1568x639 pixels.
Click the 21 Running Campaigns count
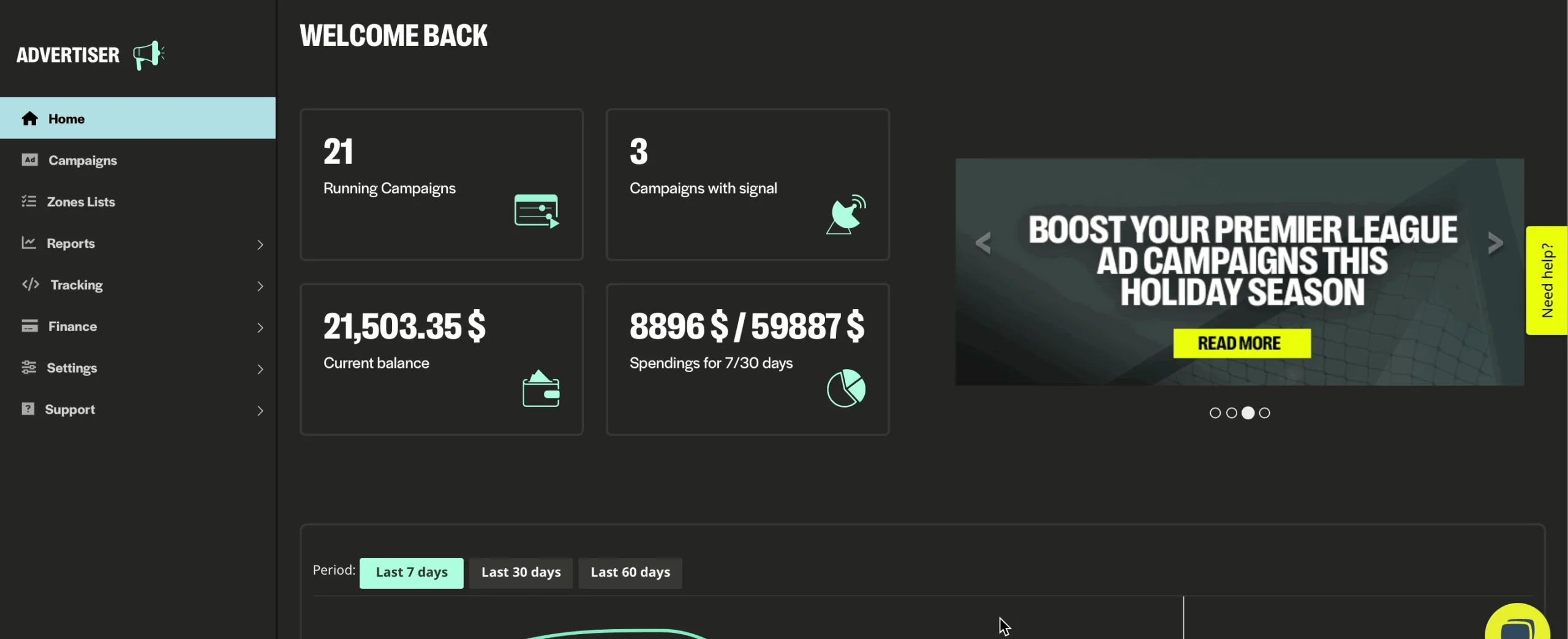[338, 151]
